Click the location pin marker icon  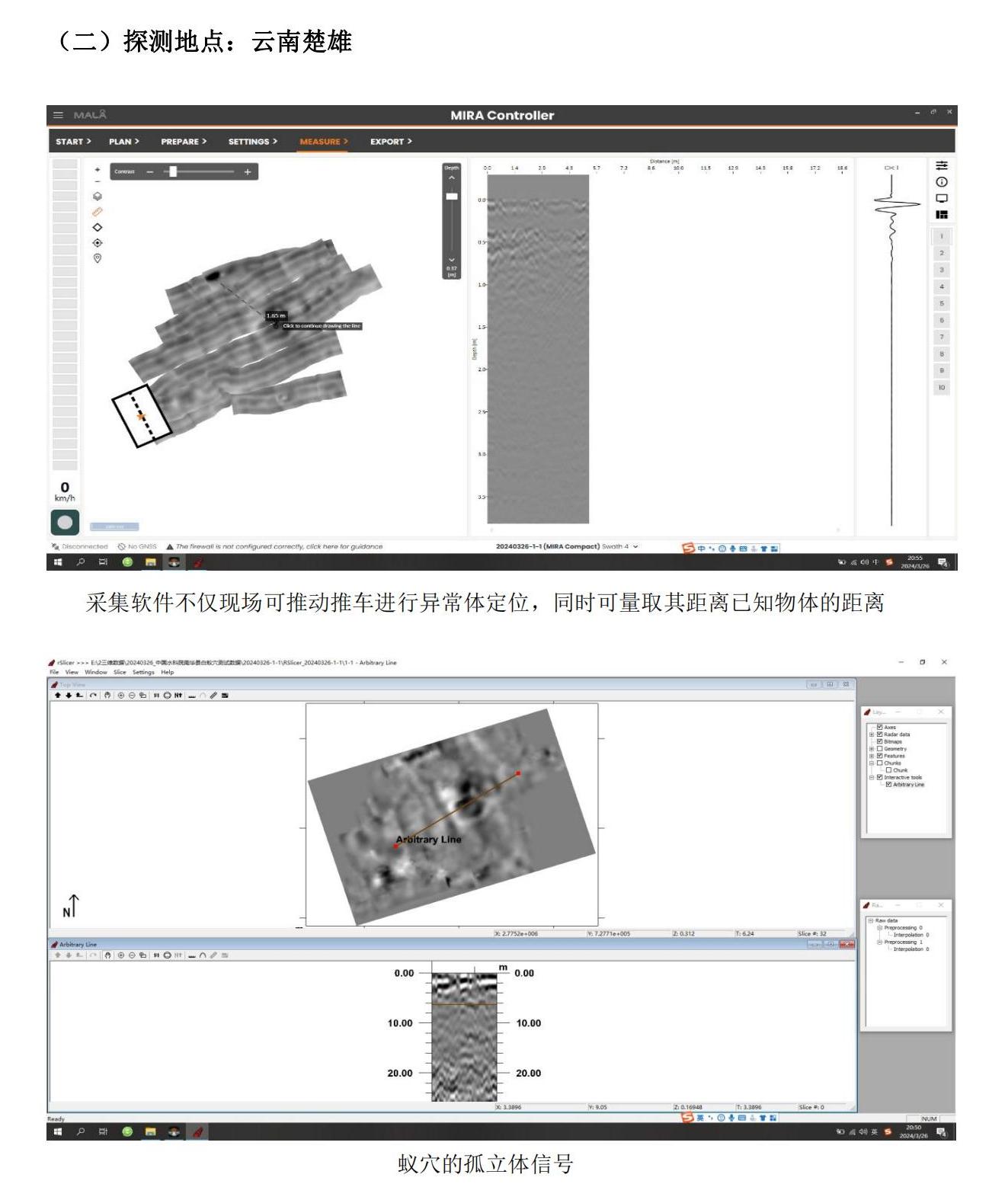tap(98, 258)
